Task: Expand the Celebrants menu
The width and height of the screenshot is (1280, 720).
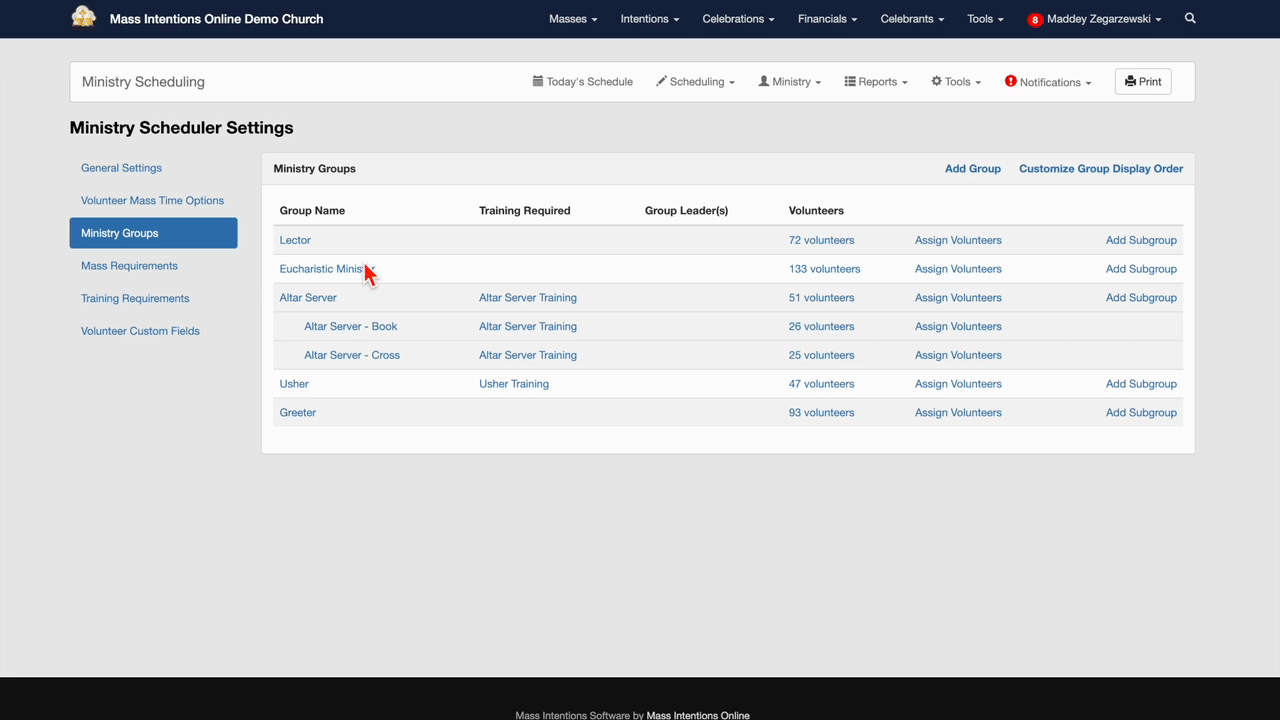Action: pos(912,19)
